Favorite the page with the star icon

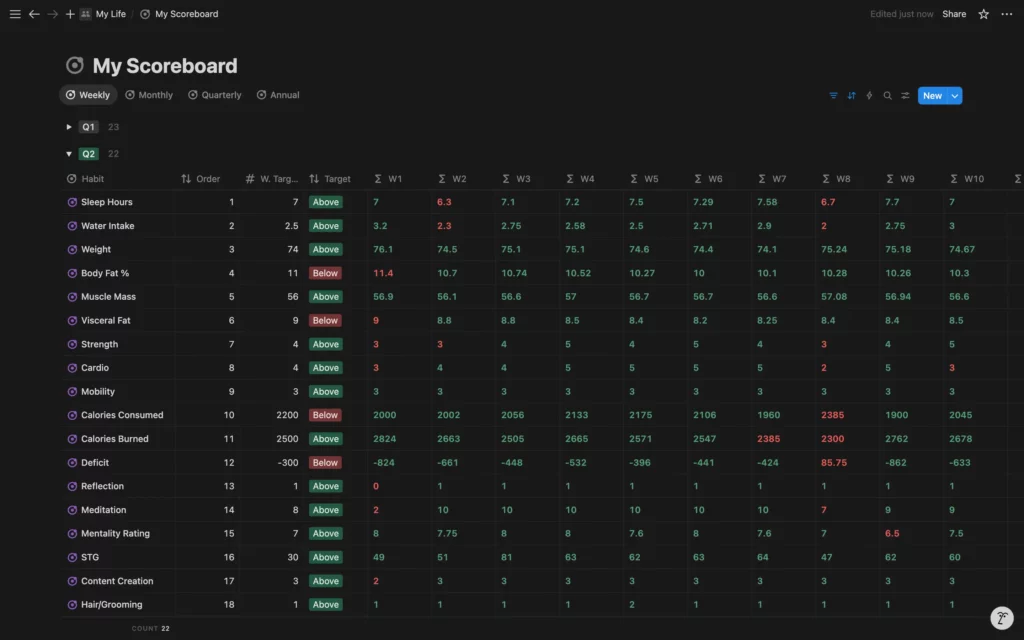(x=983, y=14)
